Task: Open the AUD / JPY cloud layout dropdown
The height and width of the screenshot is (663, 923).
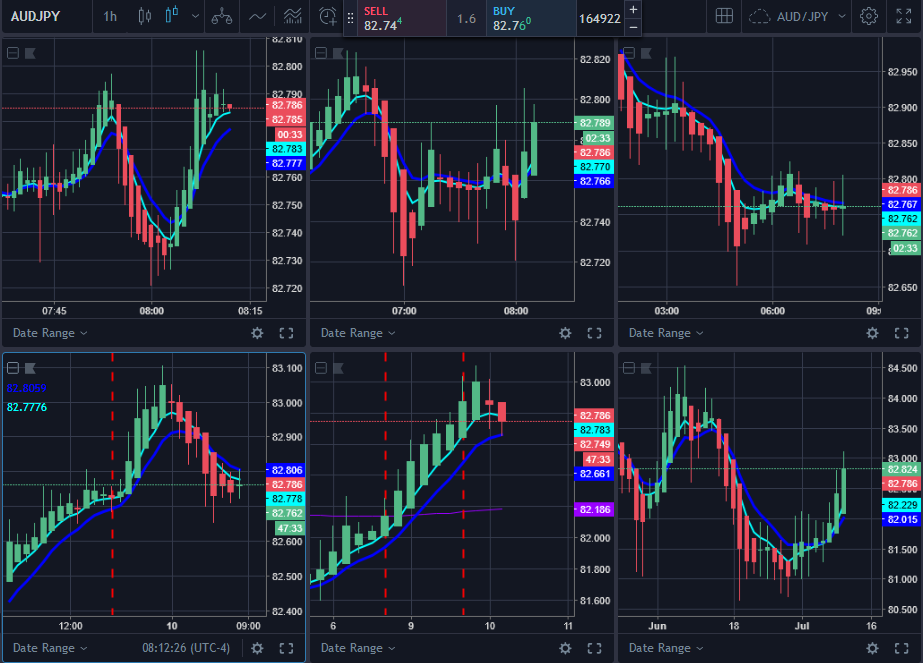Action: [x=799, y=16]
